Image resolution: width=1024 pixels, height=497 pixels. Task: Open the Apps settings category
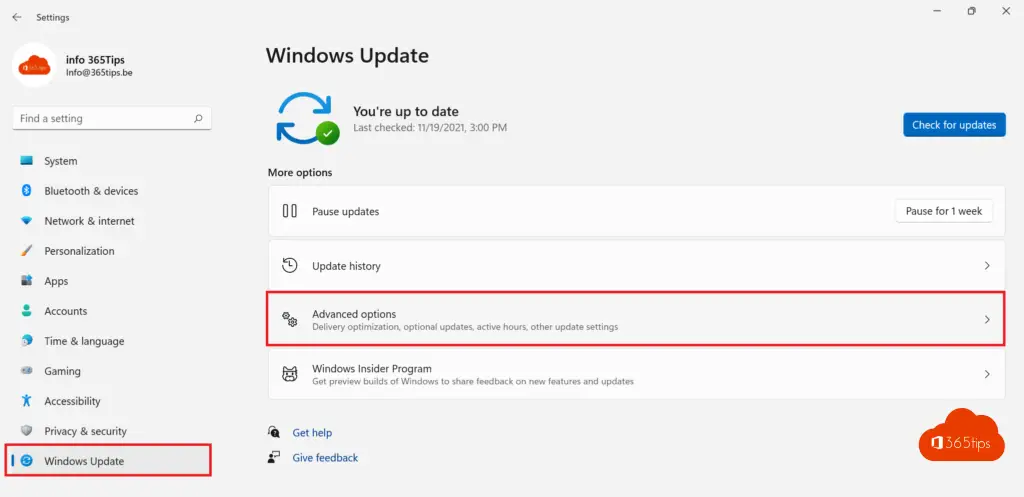click(x=56, y=281)
